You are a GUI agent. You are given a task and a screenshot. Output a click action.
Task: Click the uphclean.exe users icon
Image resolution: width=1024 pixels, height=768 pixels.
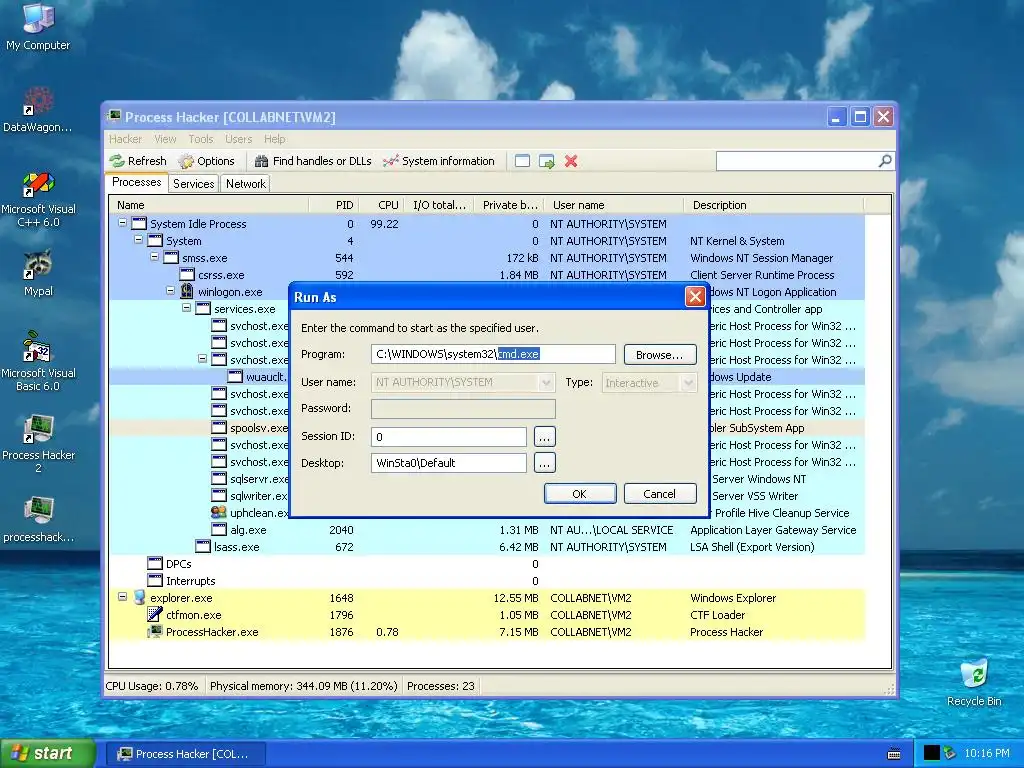(219, 513)
